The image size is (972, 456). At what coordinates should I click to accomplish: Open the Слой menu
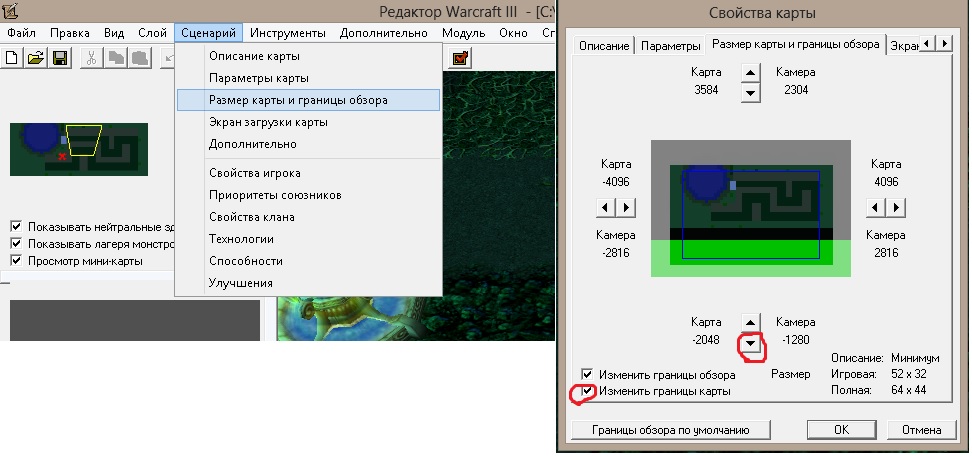point(152,33)
